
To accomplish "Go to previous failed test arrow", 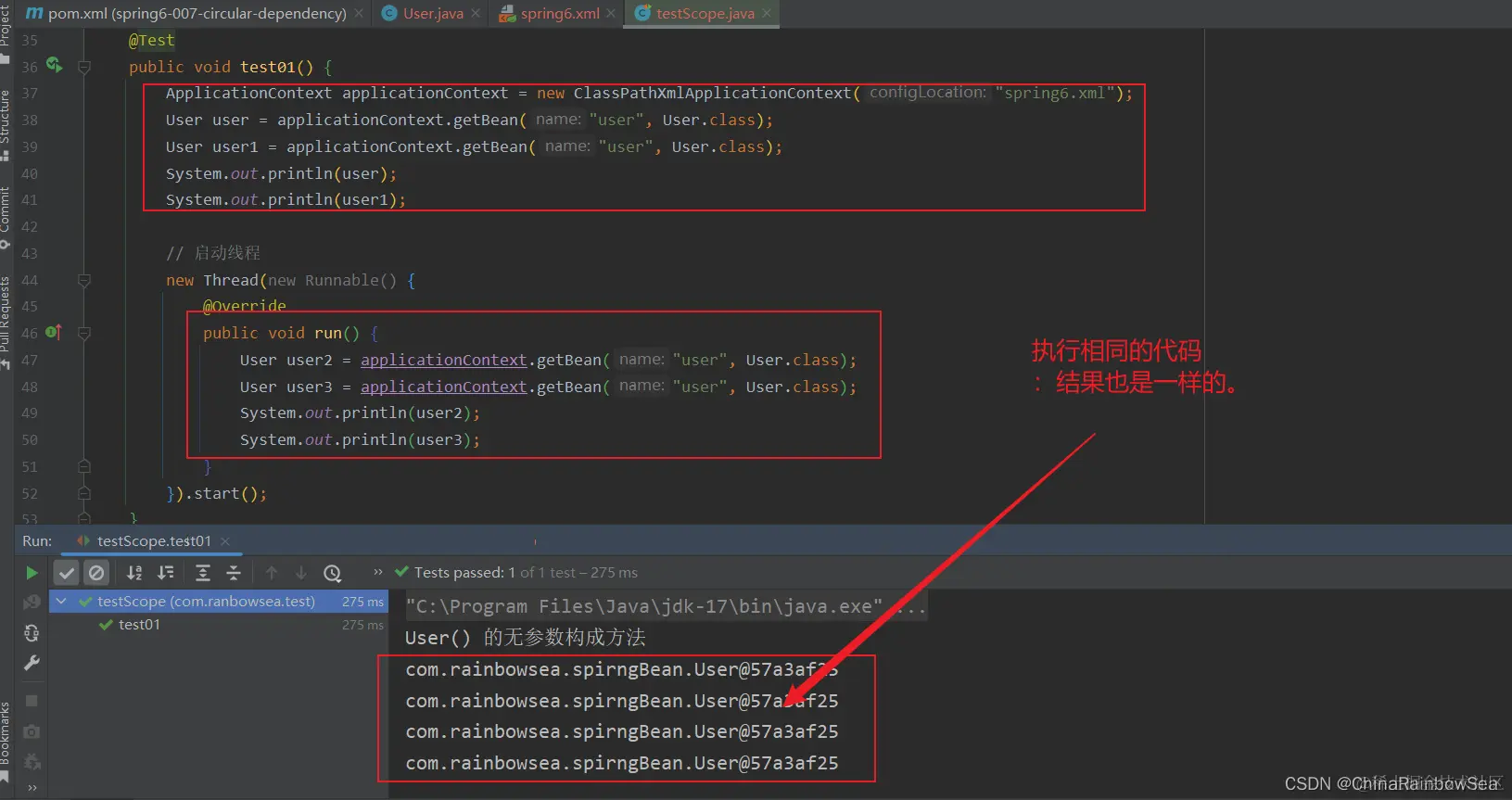I will tap(272, 573).
